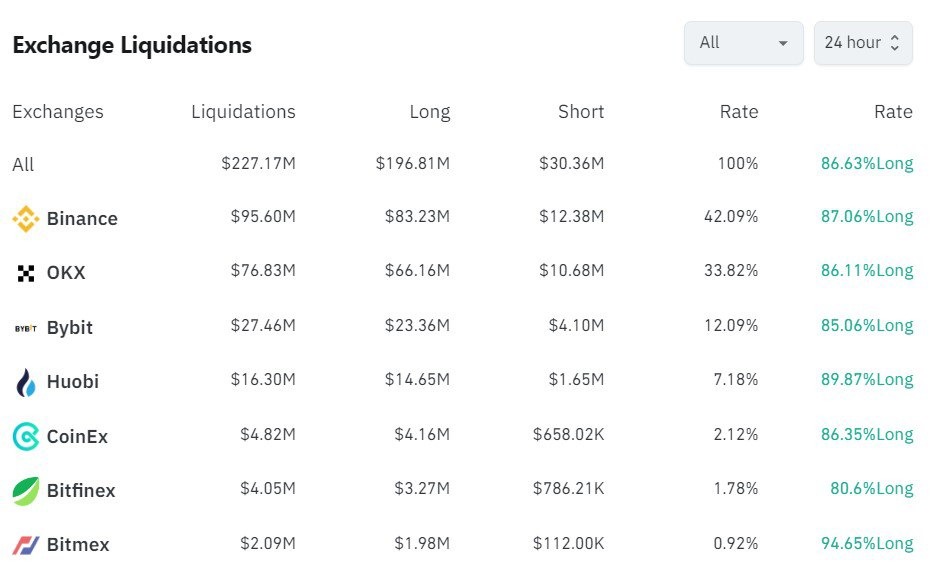The height and width of the screenshot is (570, 932).
Task: Click the Bitfinex exchange name
Action: point(80,491)
